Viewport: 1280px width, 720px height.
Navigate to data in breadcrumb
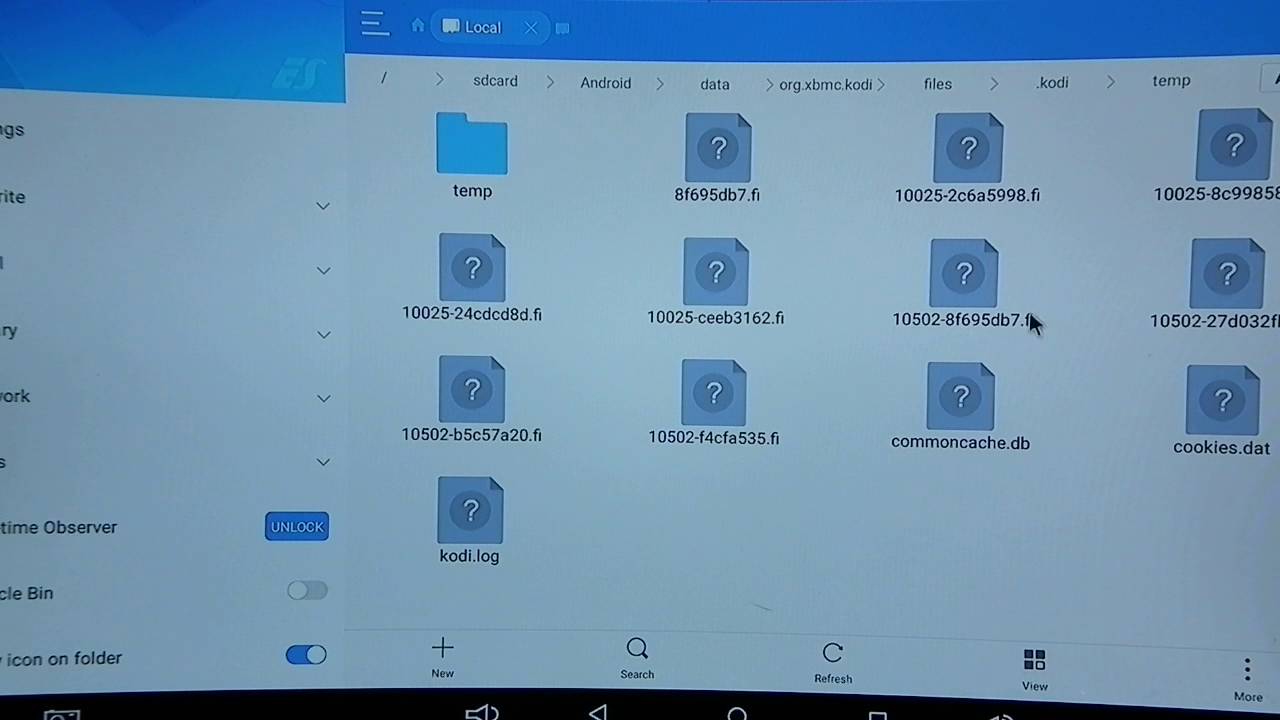point(715,84)
